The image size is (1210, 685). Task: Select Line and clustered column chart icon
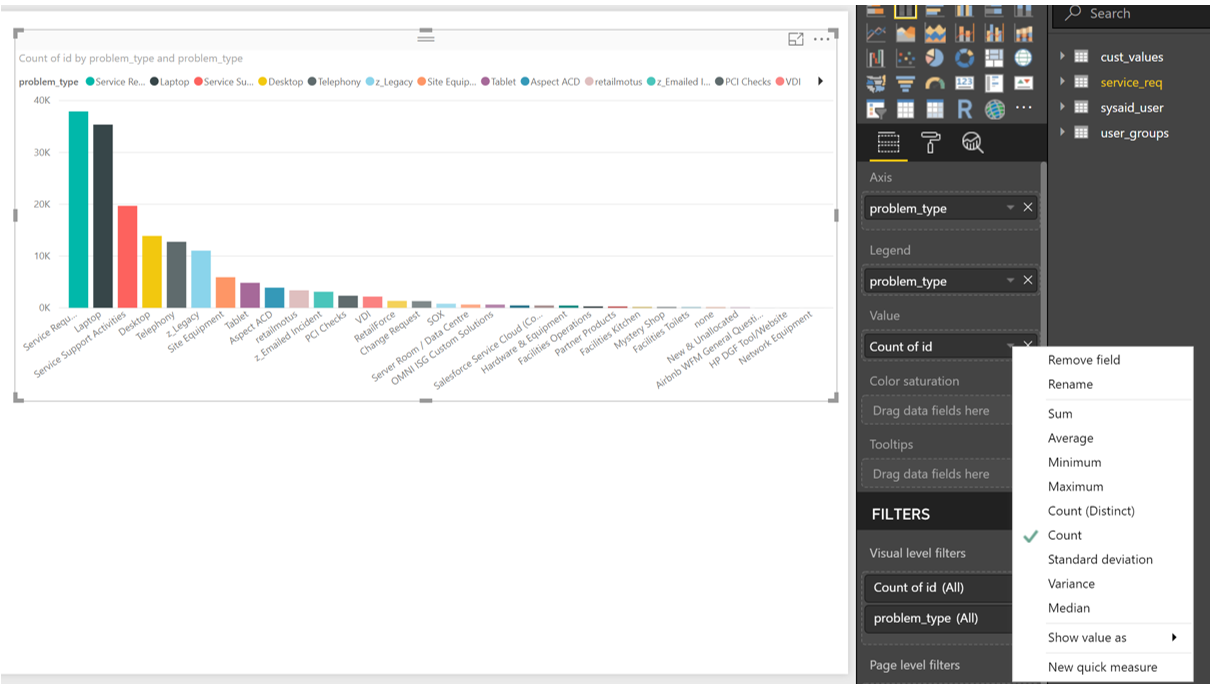(x=994, y=33)
